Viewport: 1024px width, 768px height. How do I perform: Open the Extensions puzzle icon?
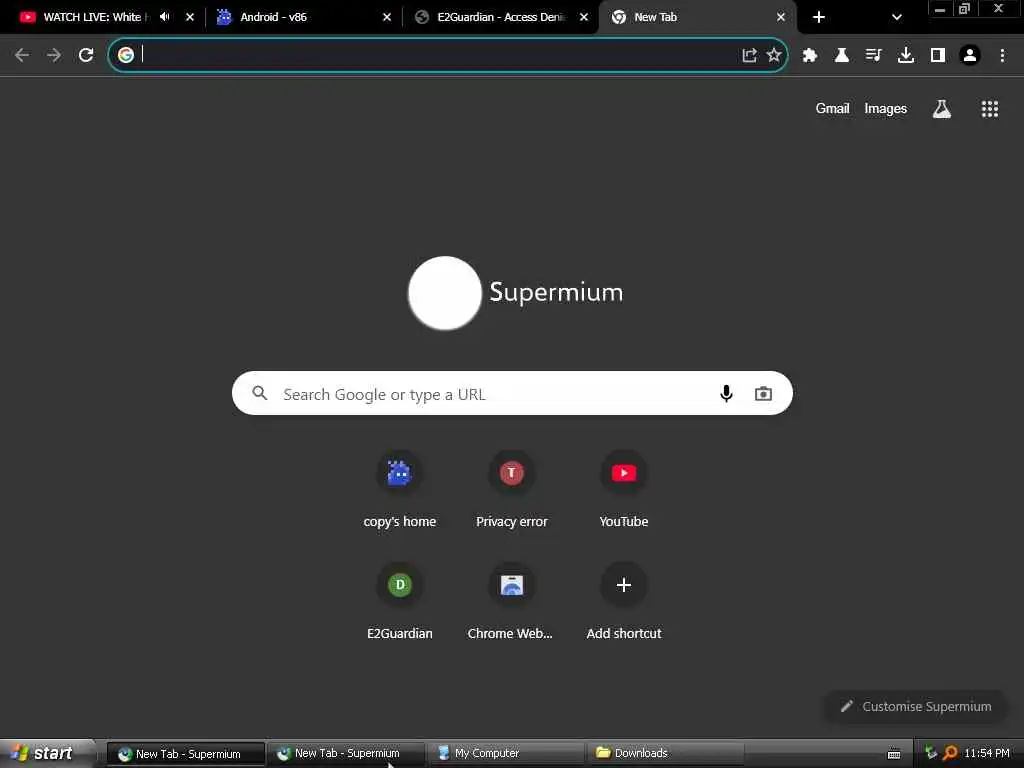810,55
